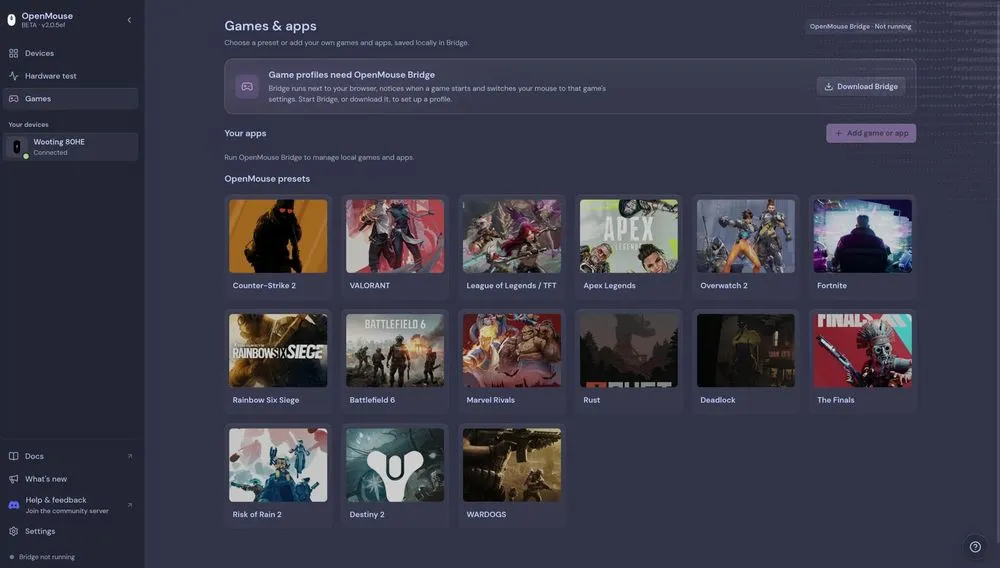Choose the VALORANT preset card
Image resolution: width=1000 pixels, height=568 pixels.
395,247
